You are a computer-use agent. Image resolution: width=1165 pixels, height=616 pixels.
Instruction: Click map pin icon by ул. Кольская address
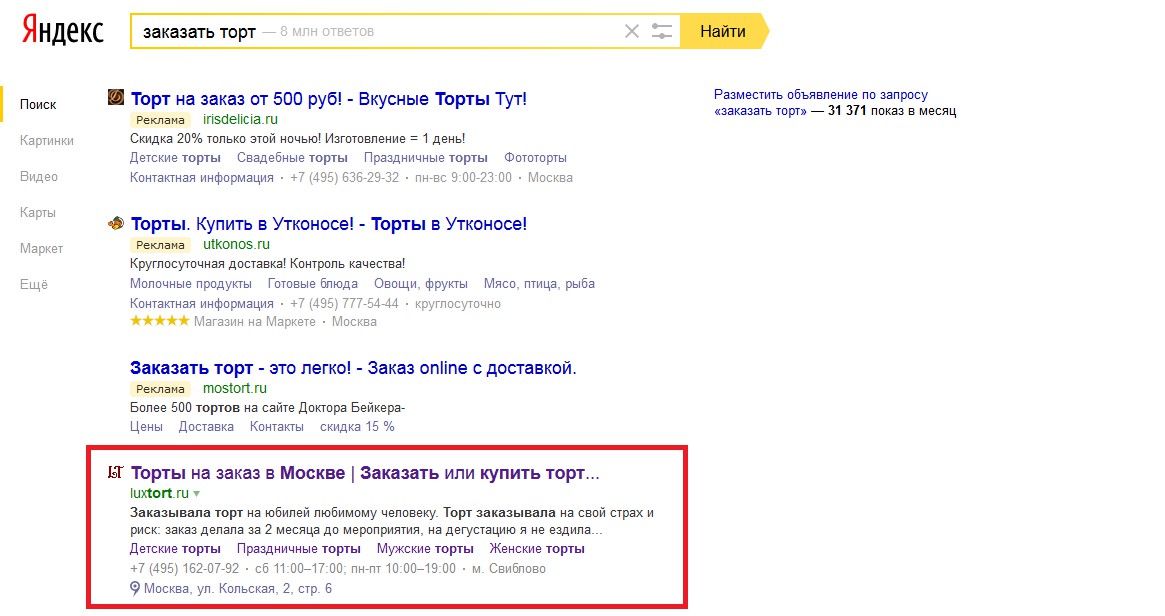tap(134, 589)
